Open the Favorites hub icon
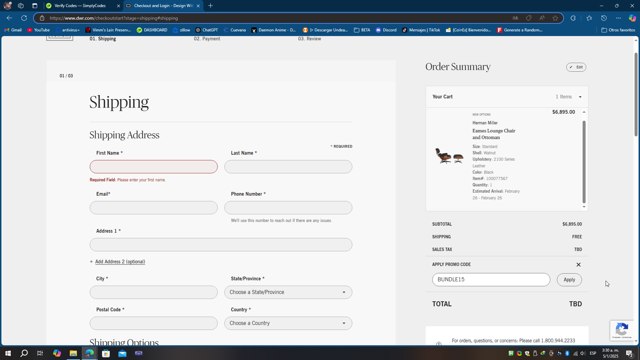The height and width of the screenshot is (360, 640). point(589,18)
